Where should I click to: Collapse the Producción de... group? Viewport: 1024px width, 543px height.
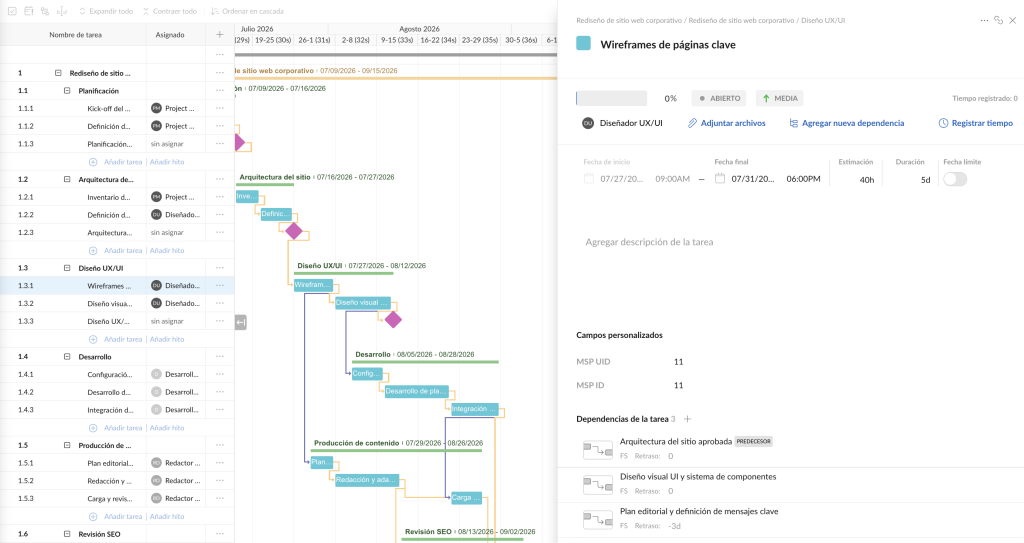(x=67, y=445)
